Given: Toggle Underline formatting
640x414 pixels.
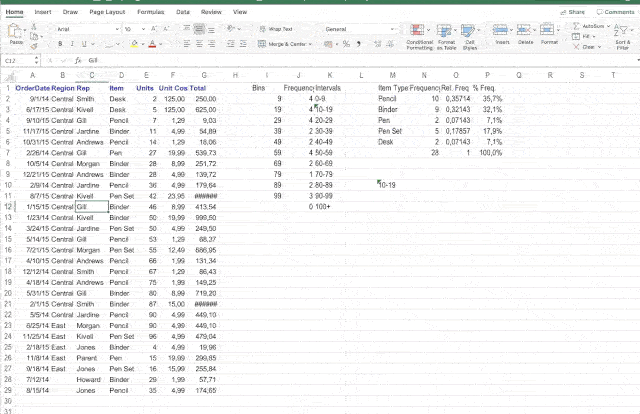Looking at the screenshot, I should 84,44.
